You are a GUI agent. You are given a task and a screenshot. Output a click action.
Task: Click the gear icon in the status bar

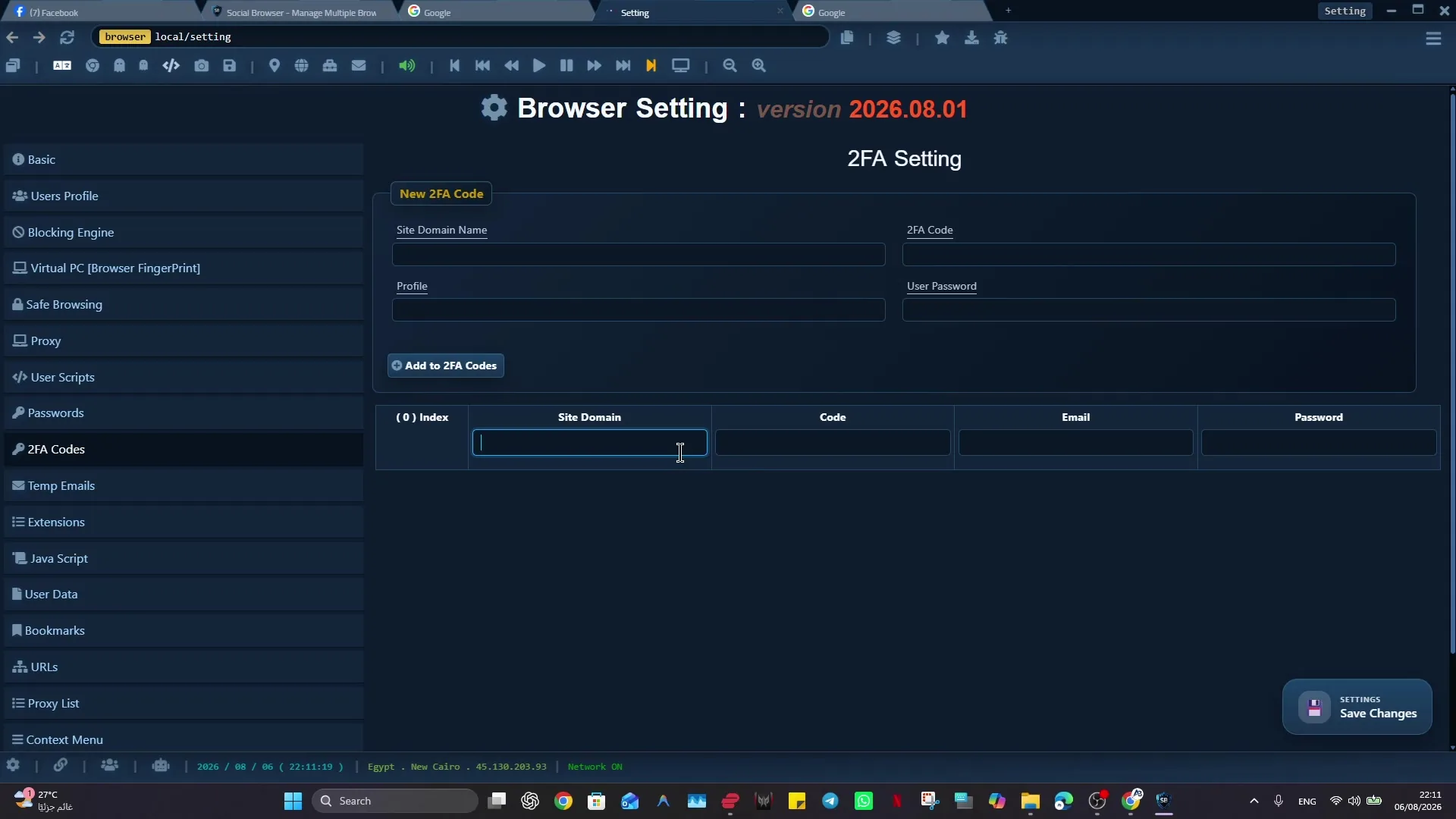[13, 766]
